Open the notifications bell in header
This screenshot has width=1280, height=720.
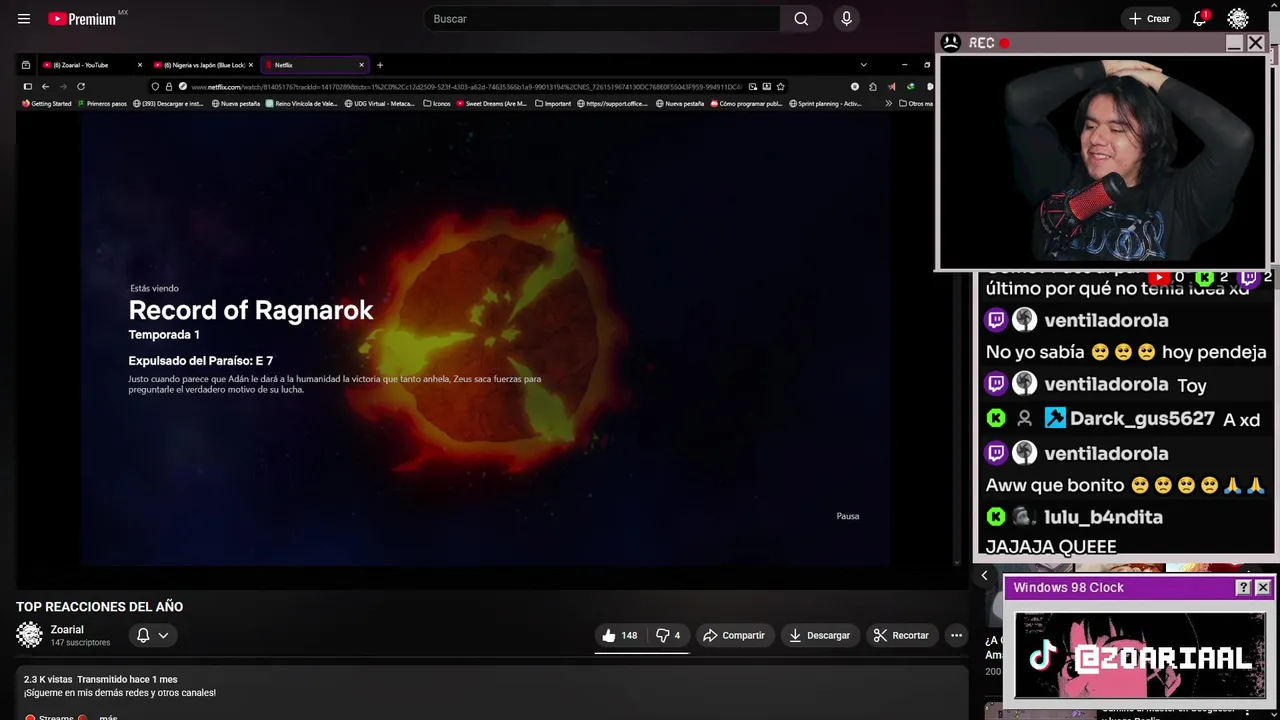tap(1200, 19)
